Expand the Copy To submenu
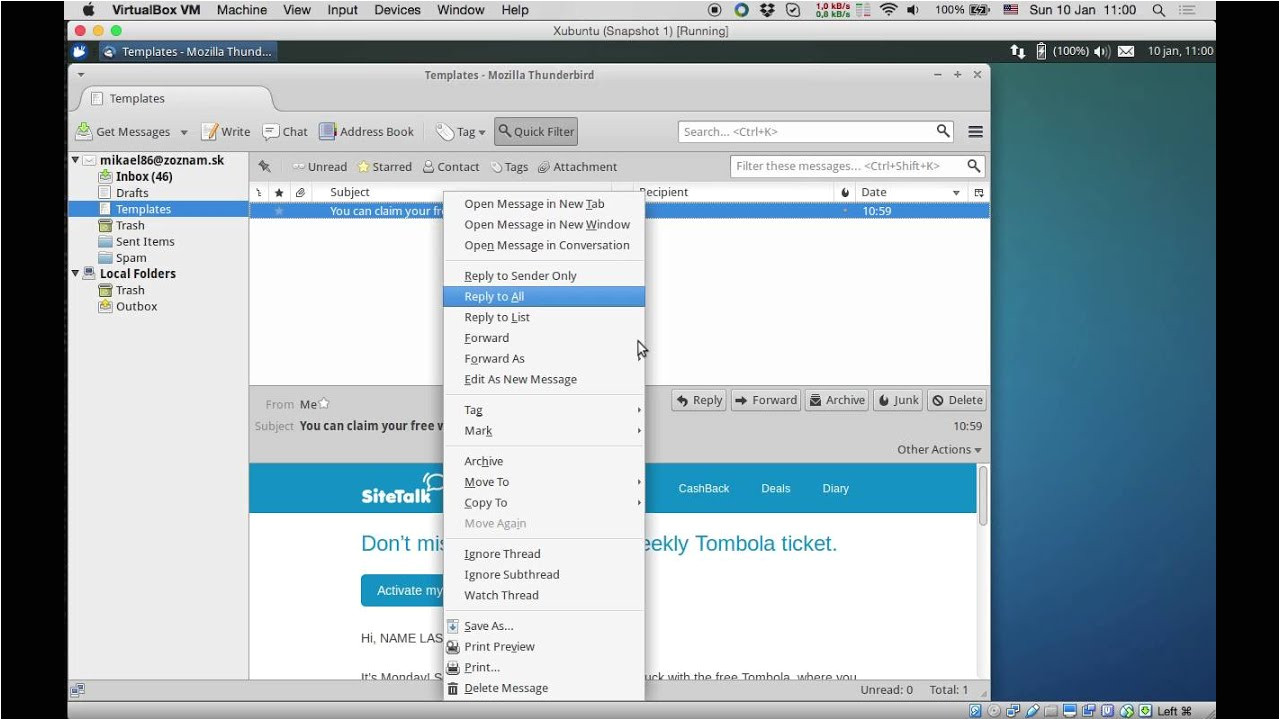This screenshot has height=720, width=1280. tap(544, 503)
